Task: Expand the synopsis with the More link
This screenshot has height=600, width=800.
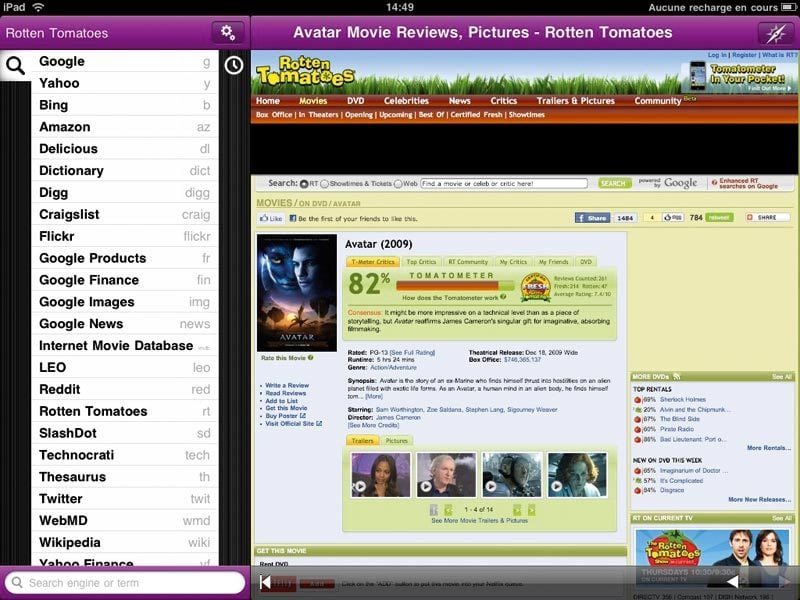Action: (x=373, y=397)
